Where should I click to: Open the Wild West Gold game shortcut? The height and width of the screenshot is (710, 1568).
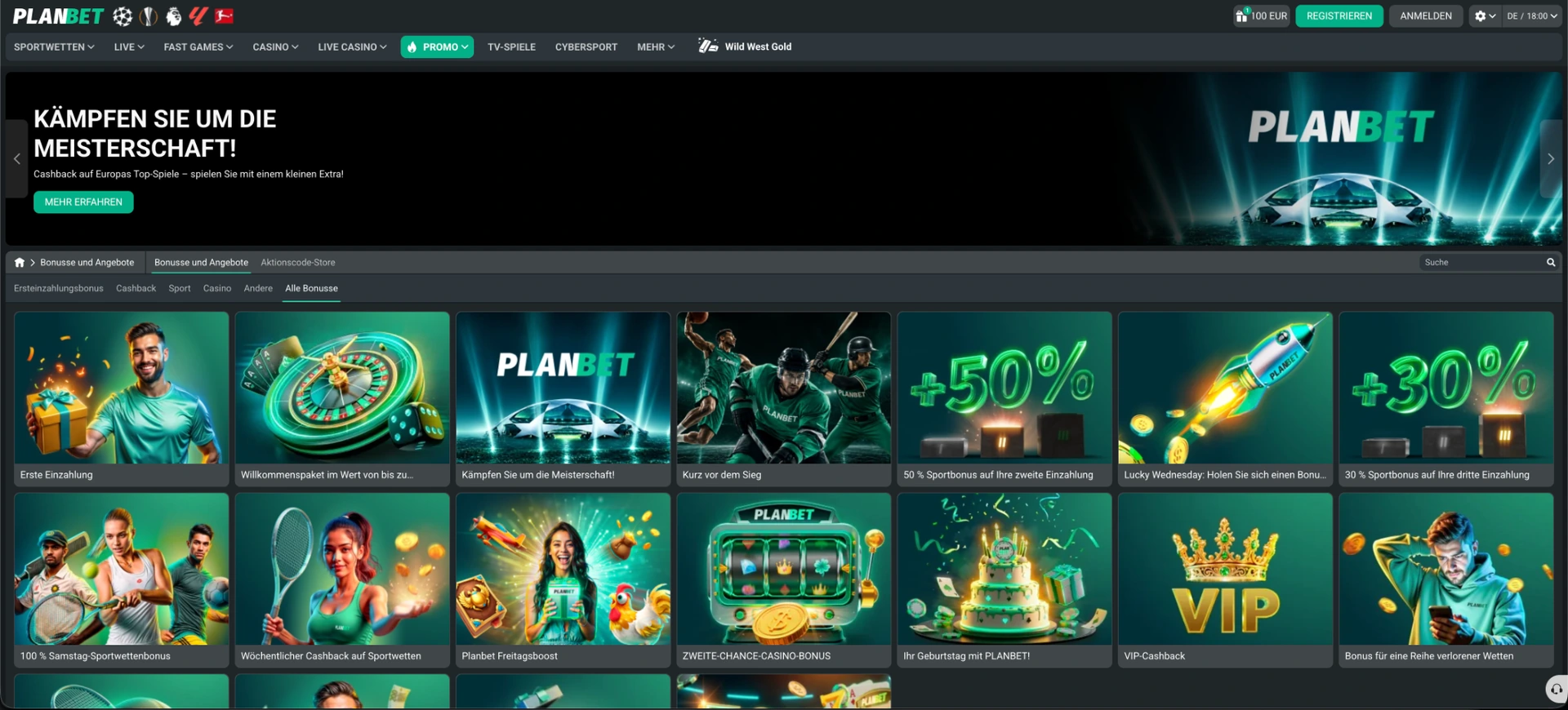745,47
